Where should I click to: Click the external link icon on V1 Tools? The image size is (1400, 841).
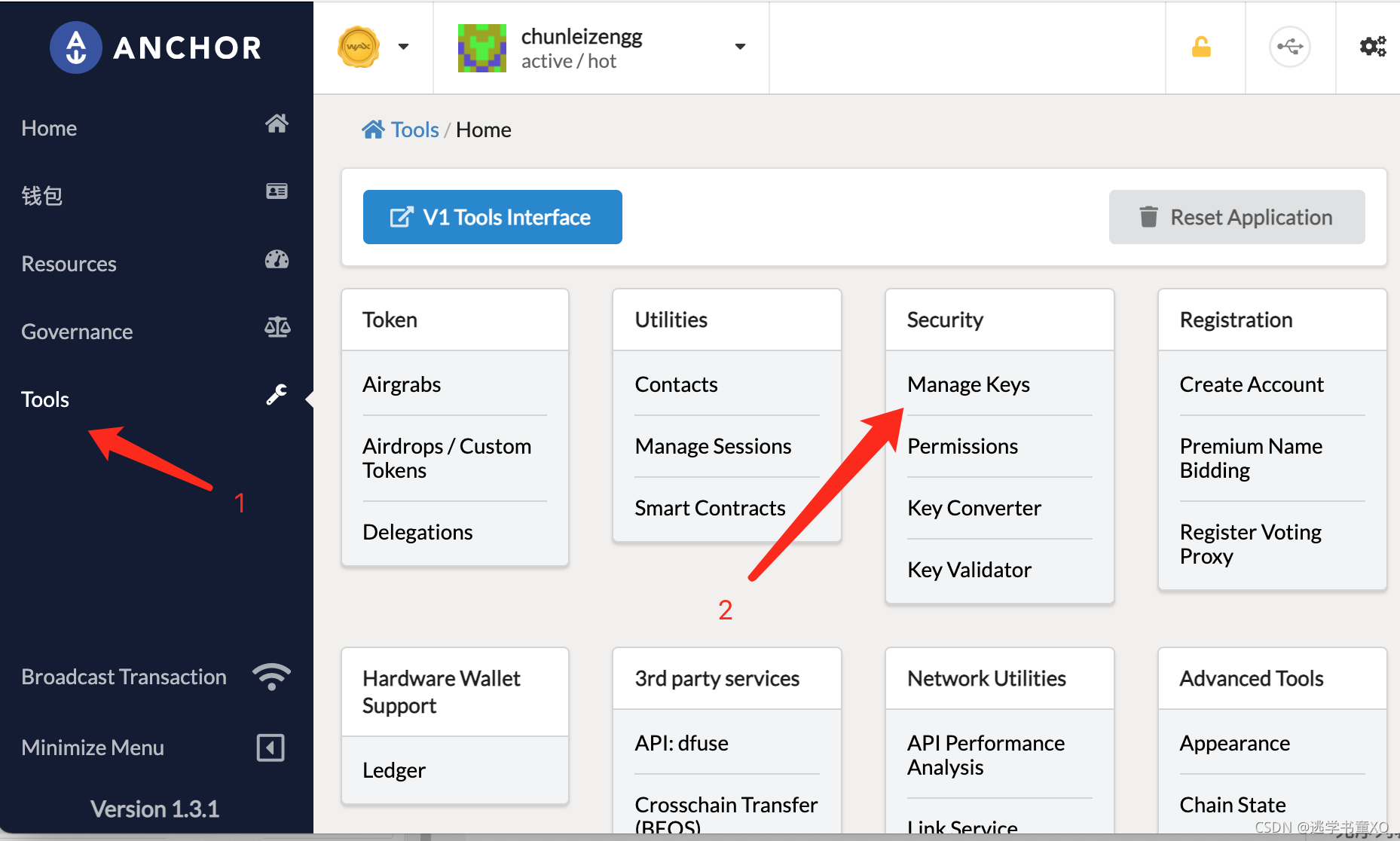pos(401,217)
